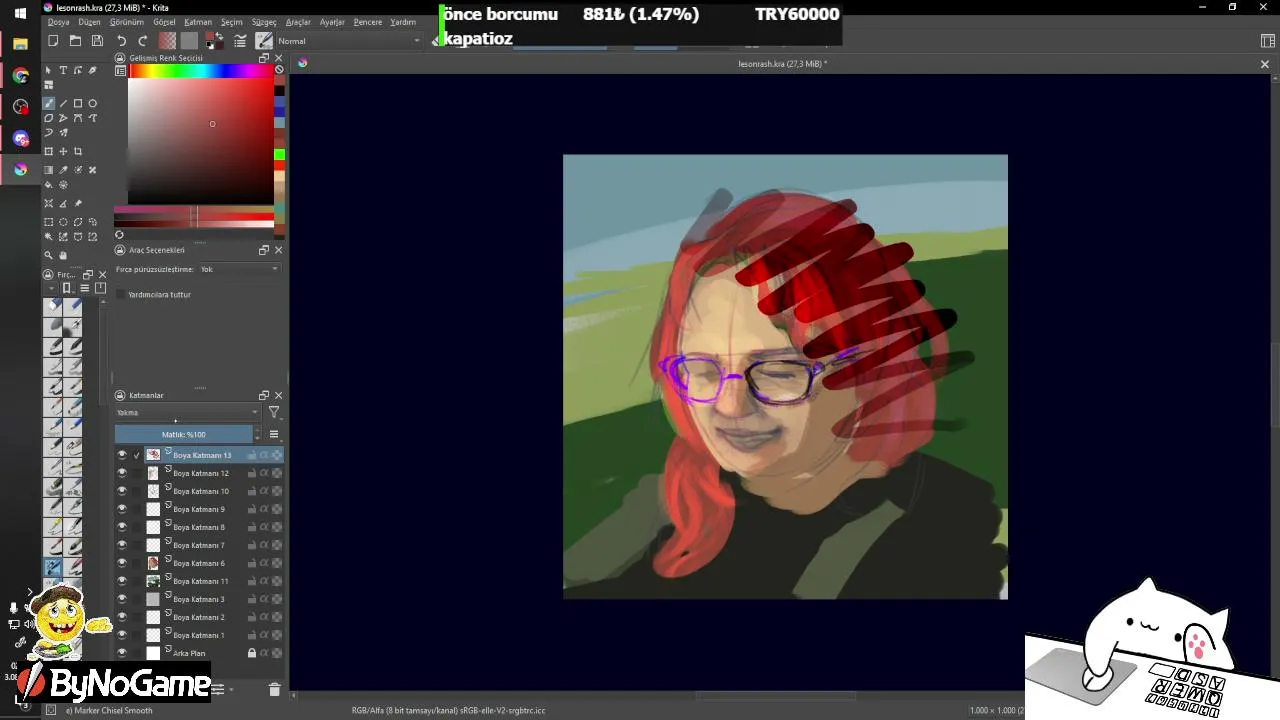This screenshot has width=1280, height=720.
Task: Select the lesonrash.kra document tab
Action: (x=782, y=64)
